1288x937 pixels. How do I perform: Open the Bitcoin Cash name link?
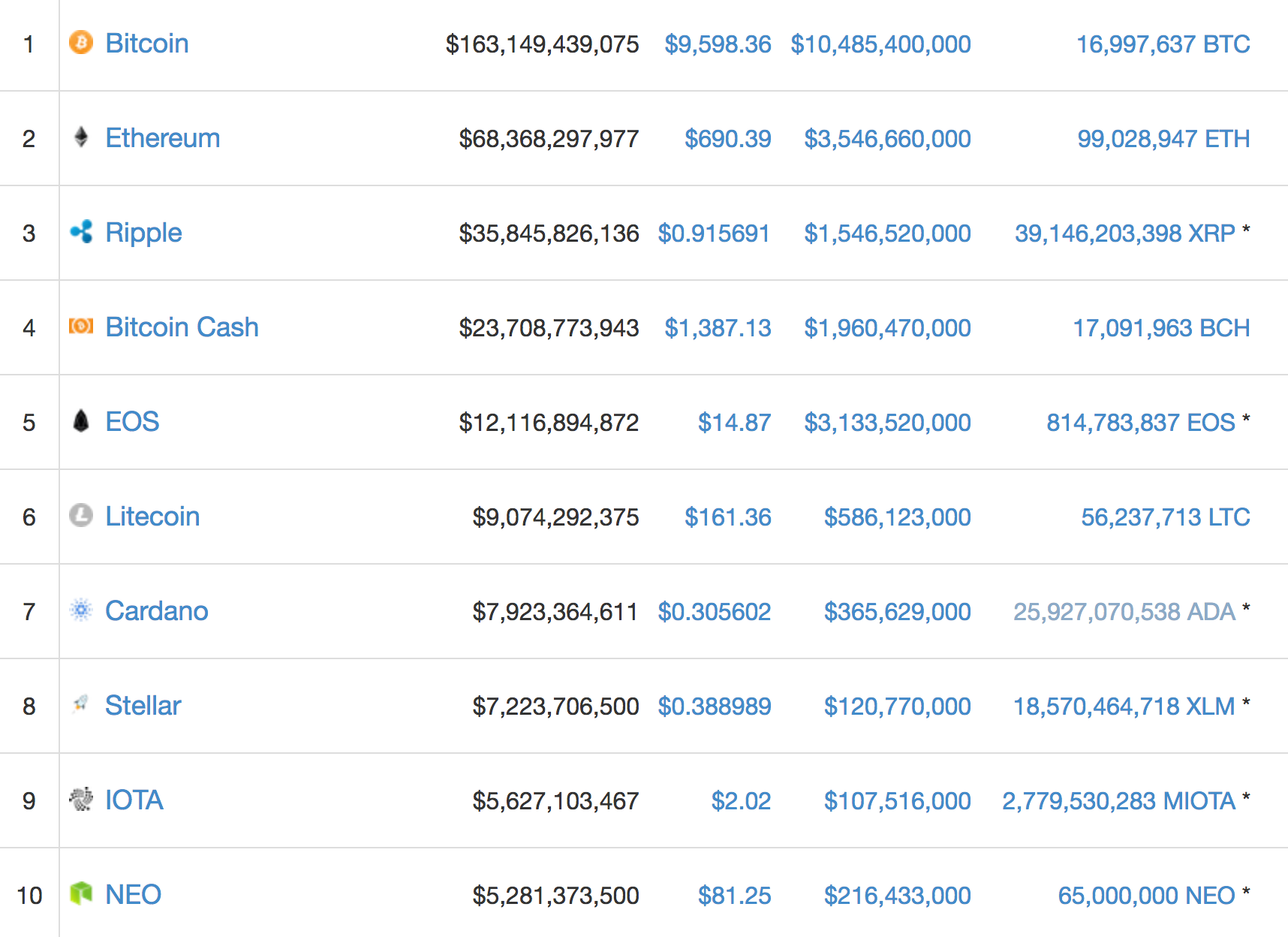coord(182,327)
